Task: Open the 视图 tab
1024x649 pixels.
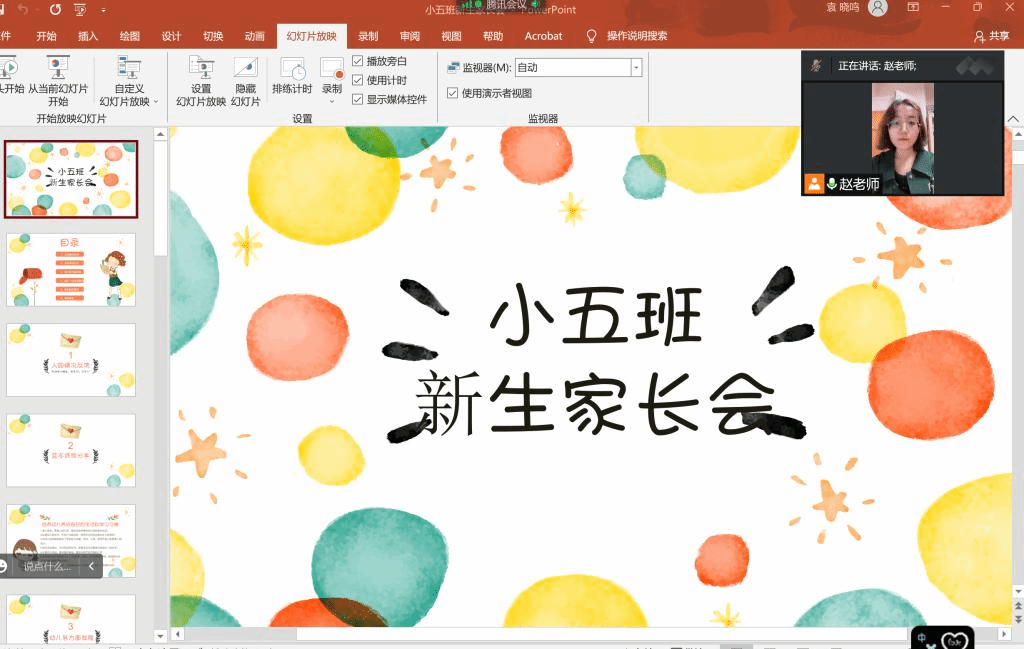Action: pyautogui.click(x=451, y=36)
